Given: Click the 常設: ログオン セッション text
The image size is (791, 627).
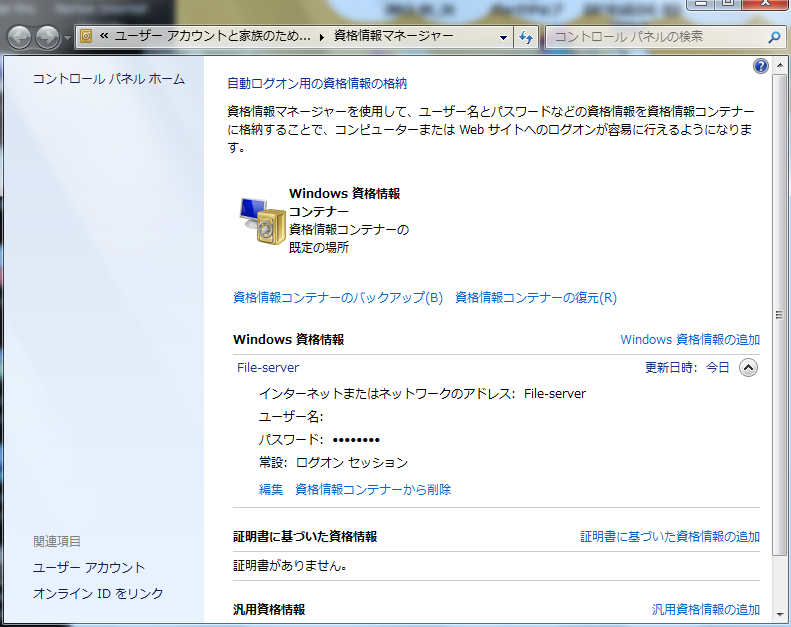Looking at the screenshot, I should coord(333,463).
